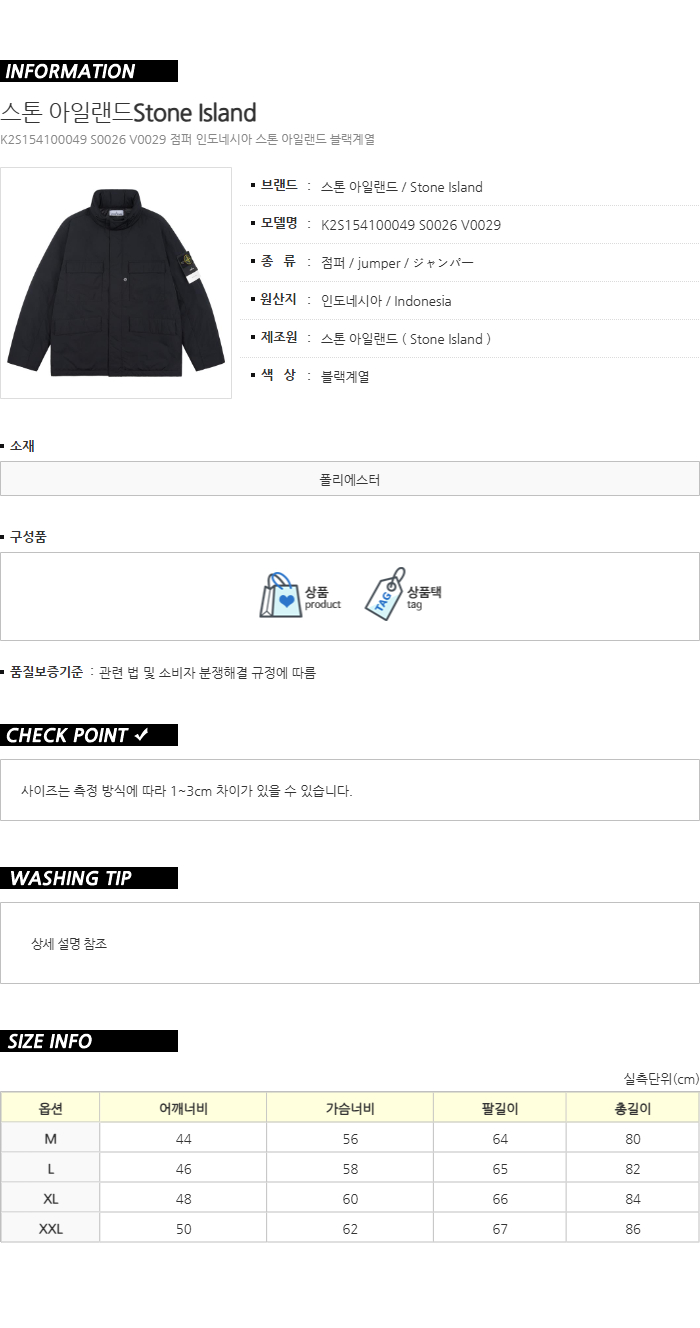
Task: Click the 어깨너비 column header
Action: pyautogui.click(x=183, y=1108)
